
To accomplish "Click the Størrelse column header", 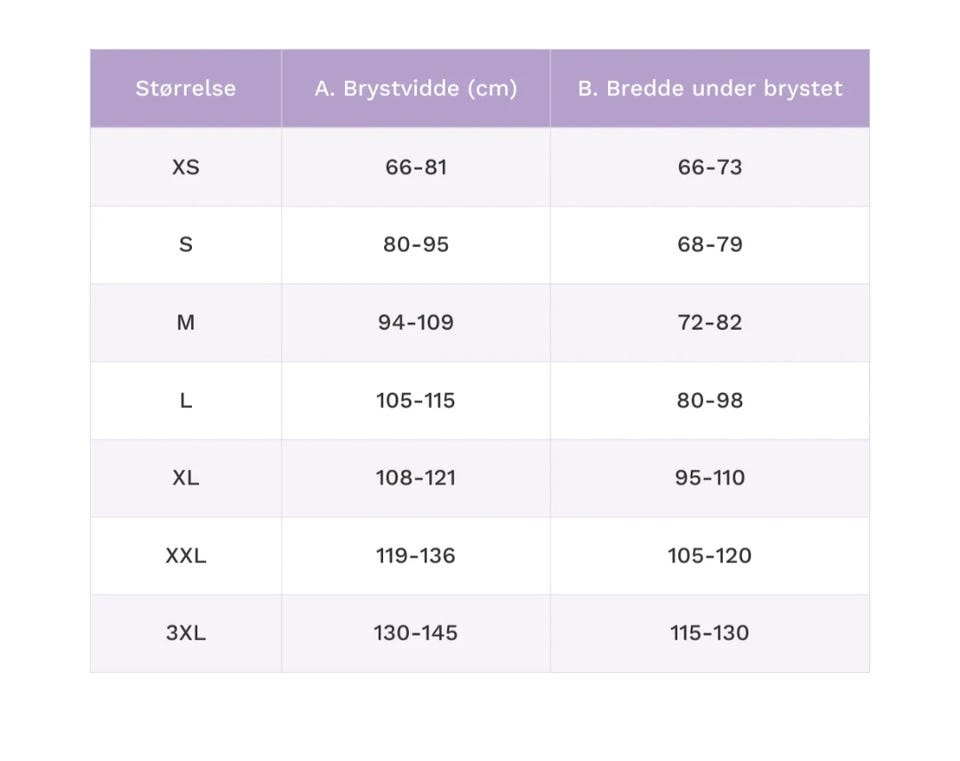I will 186,88.
